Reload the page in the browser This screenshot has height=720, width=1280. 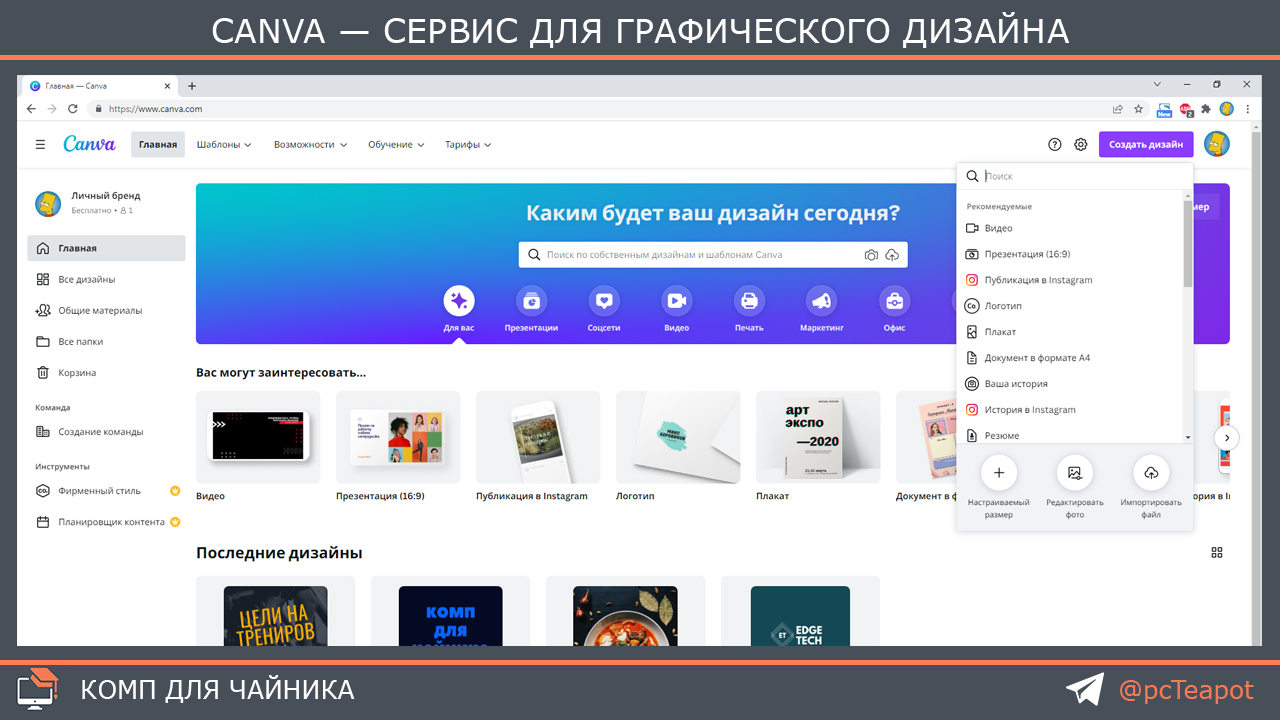72,109
